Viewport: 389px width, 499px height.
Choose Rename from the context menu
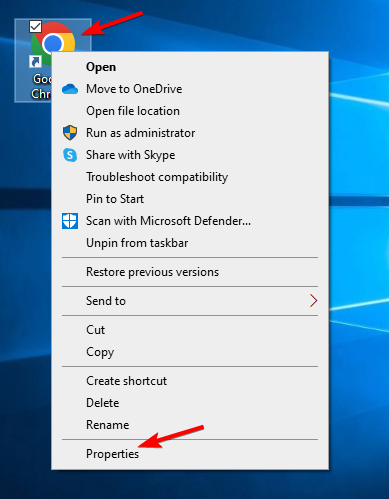(x=190, y=425)
